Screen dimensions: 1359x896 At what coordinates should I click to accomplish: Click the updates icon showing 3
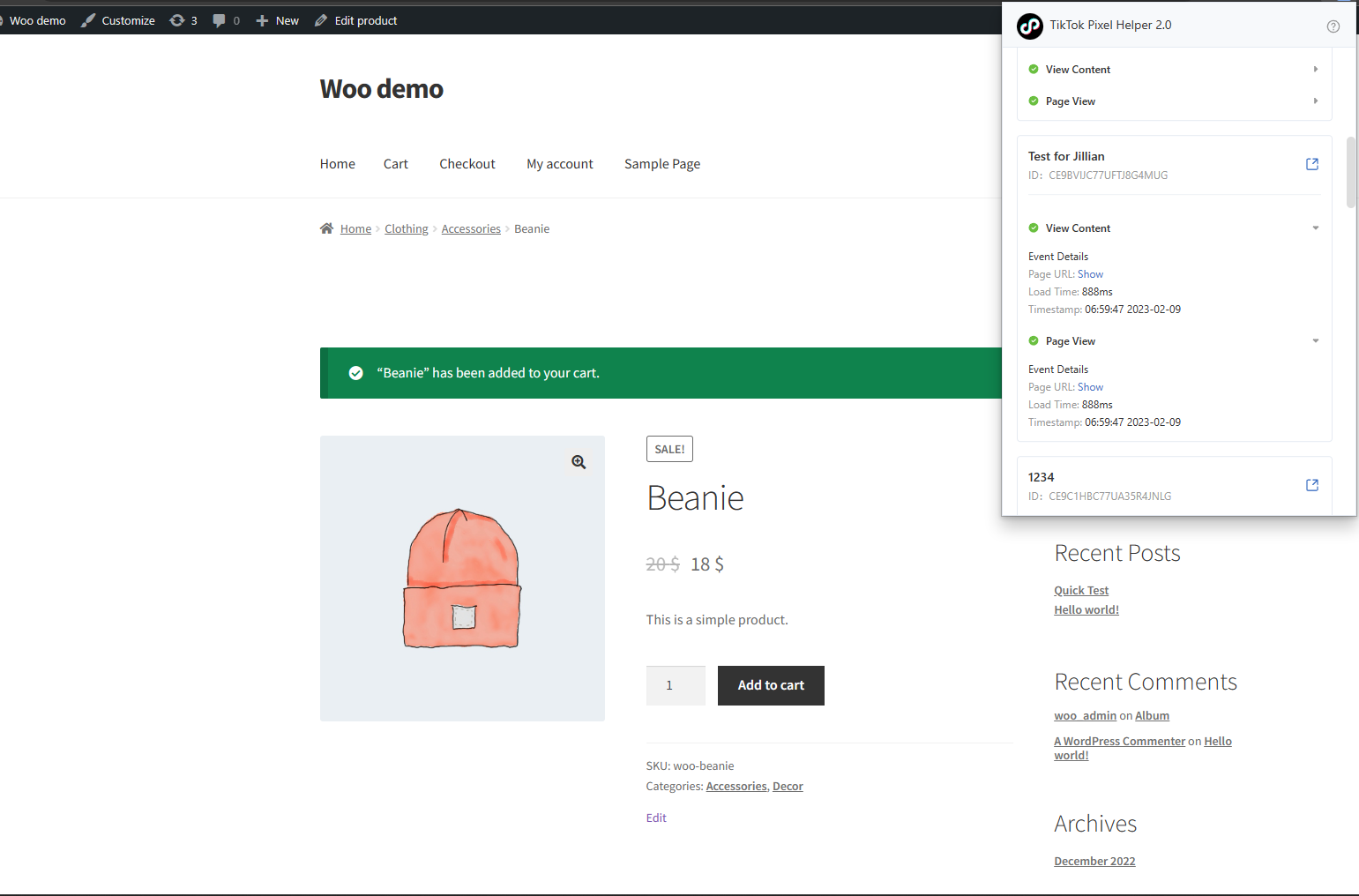pyautogui.click(x=183, y=20)
